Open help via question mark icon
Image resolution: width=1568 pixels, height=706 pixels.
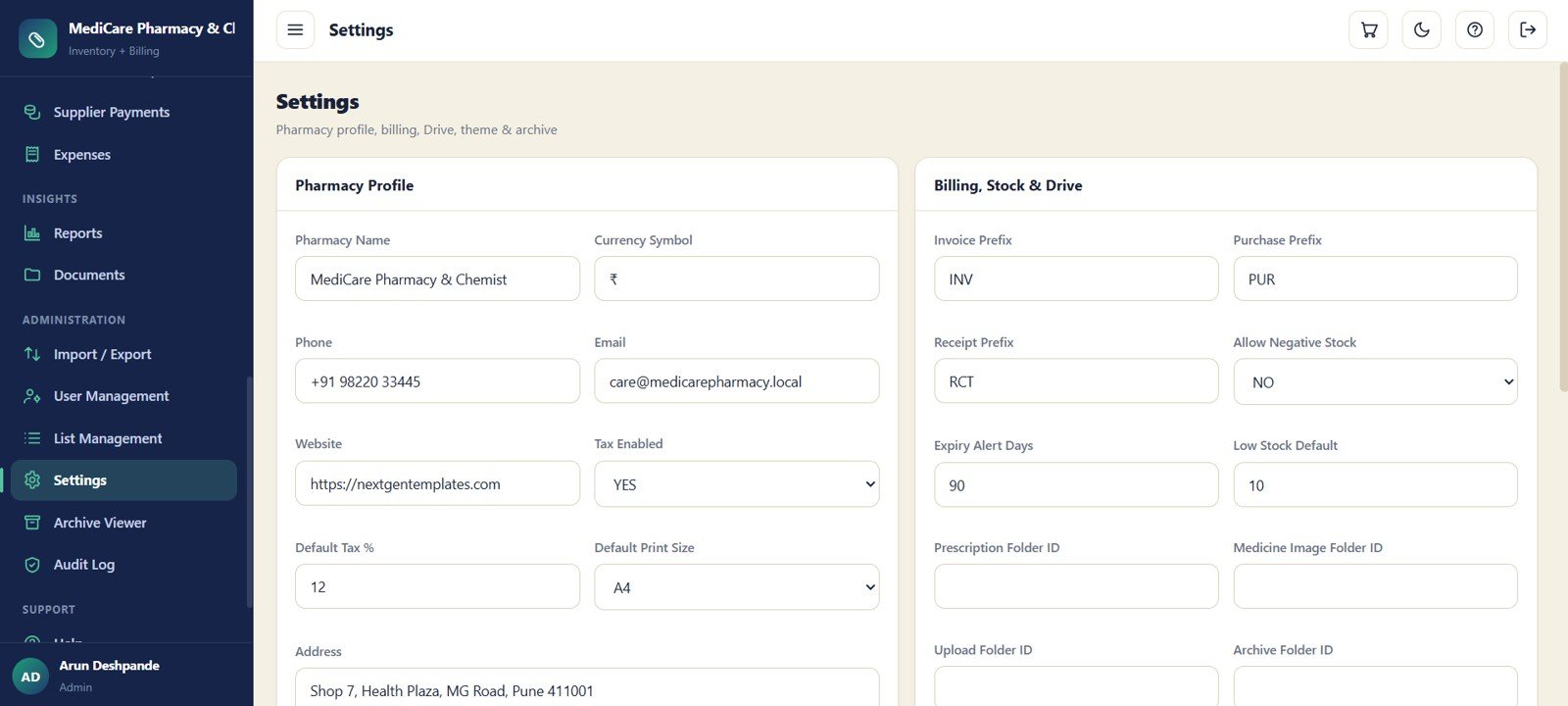[x=1475, y=30]
